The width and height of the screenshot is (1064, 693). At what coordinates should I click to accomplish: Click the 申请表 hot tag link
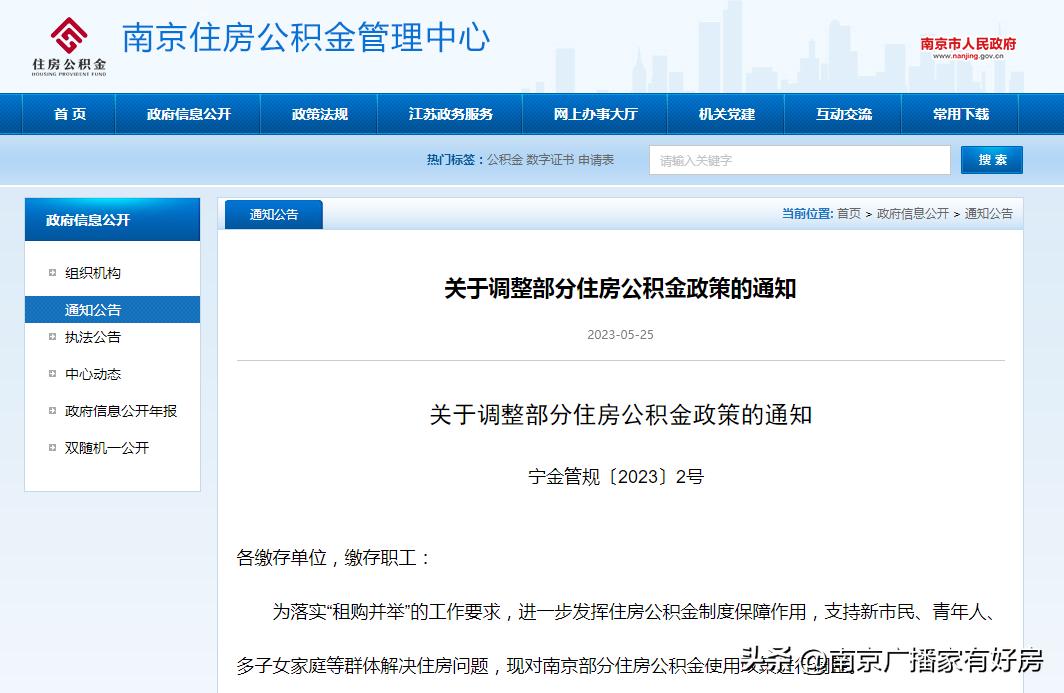[594, 159]
